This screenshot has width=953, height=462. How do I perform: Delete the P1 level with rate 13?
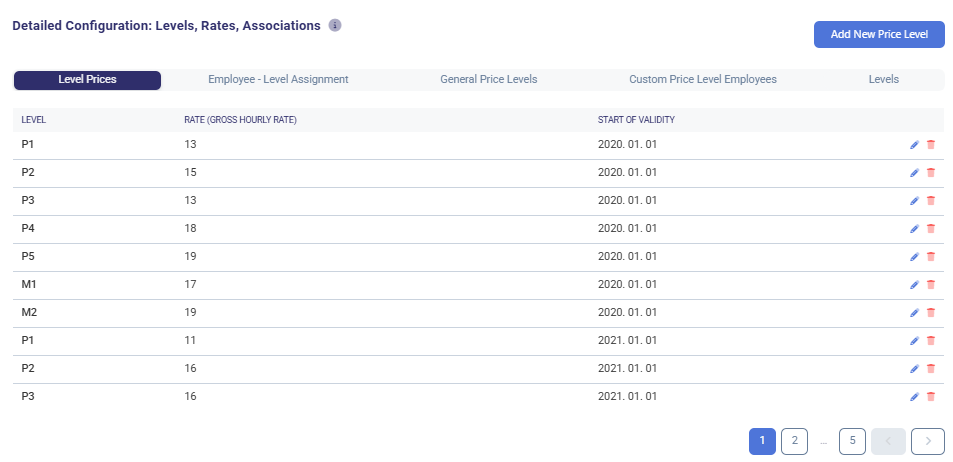(x=931, y=145)
